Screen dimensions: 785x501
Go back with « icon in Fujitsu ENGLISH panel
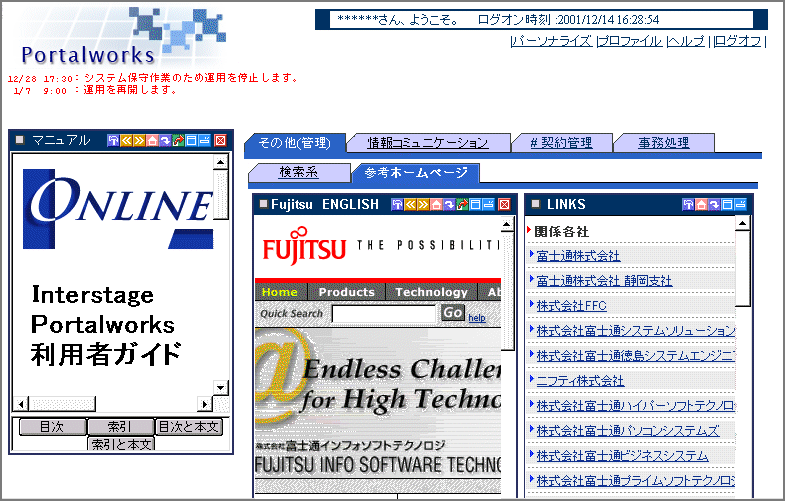pyautogui.click(x=411, y=204)
